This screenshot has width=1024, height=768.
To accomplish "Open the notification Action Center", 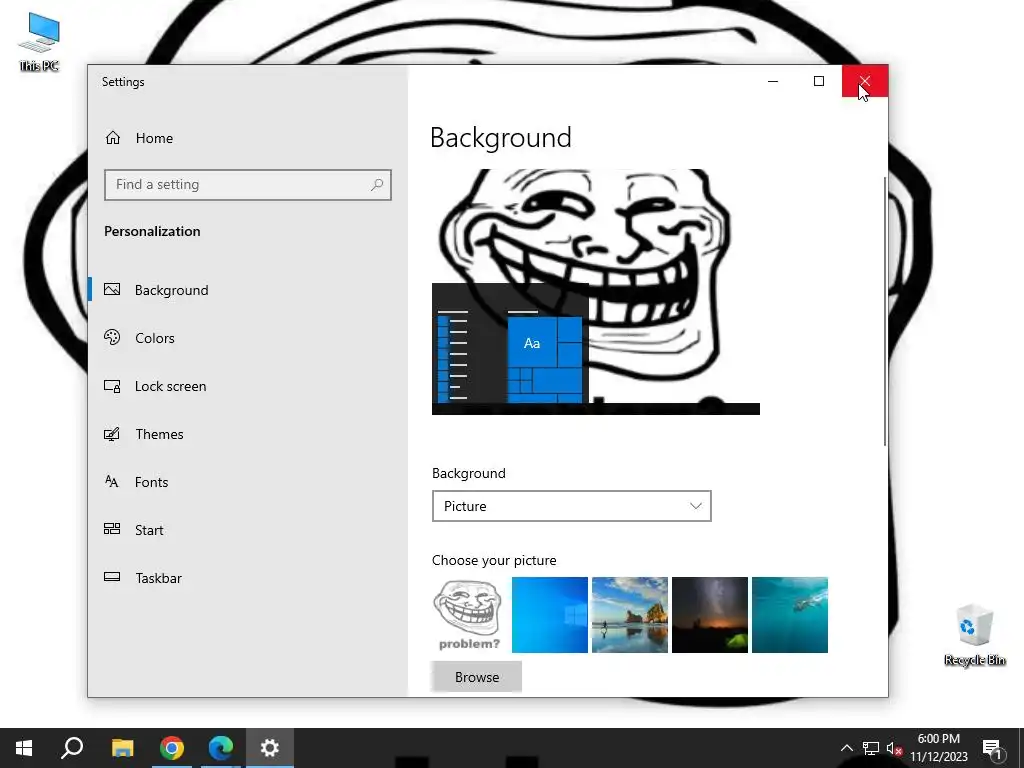I will pos(992,748).
